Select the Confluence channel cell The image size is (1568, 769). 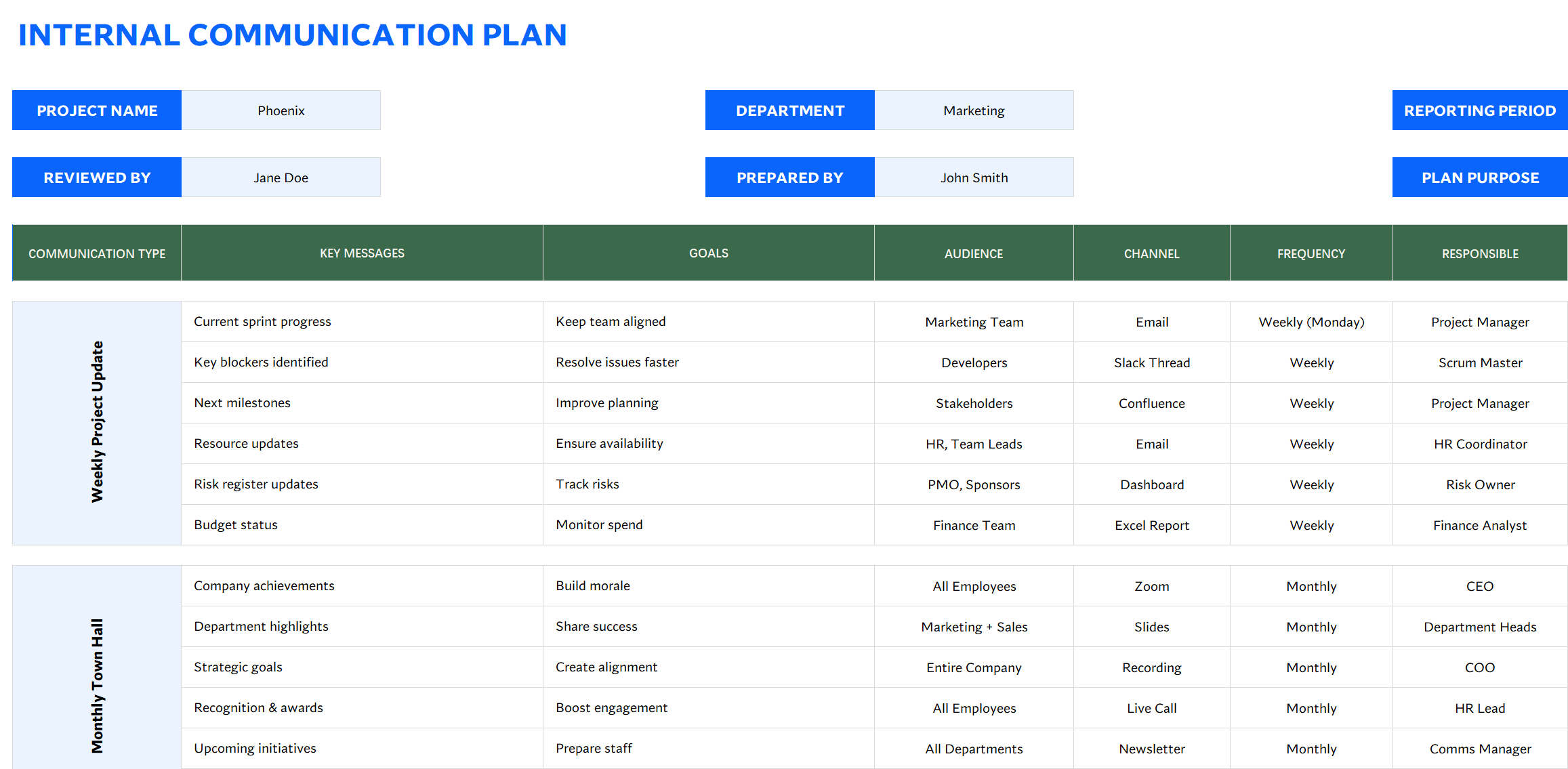pos(1152,403)
